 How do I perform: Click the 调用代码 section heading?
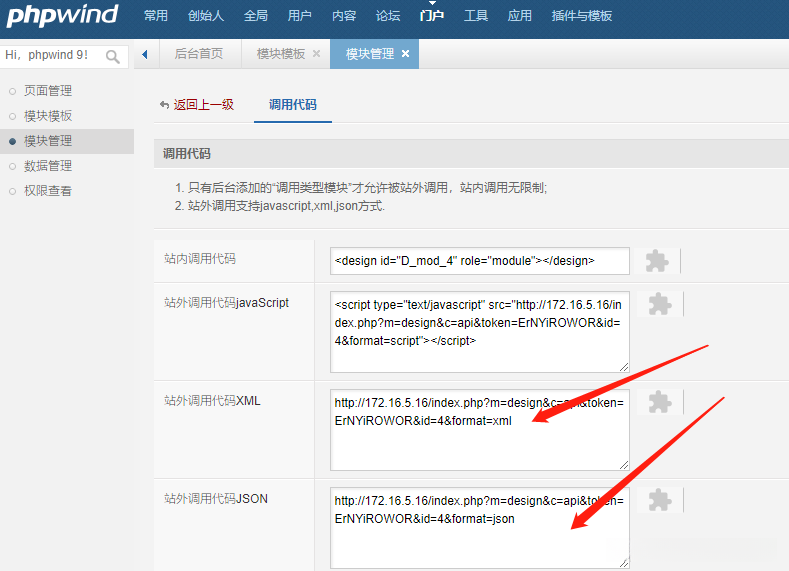[187, 153]
